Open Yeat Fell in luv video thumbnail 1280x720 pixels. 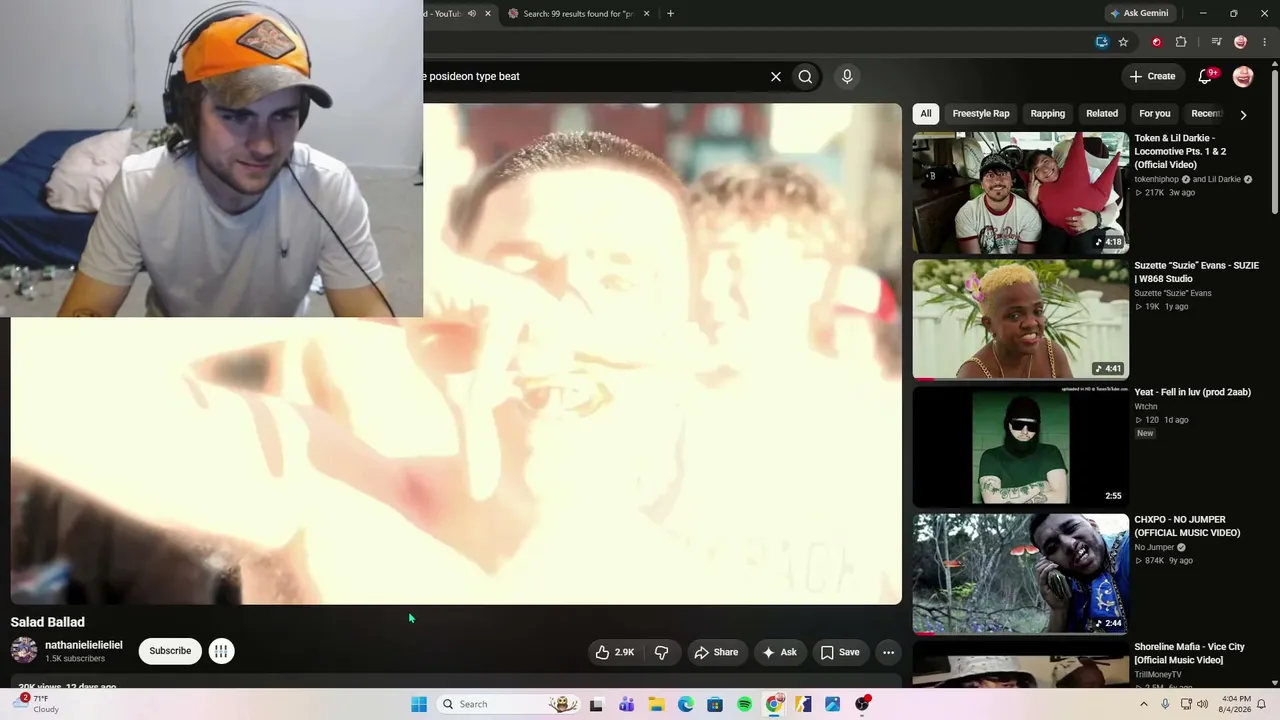pyautogui.click(x=1020, y=447)
